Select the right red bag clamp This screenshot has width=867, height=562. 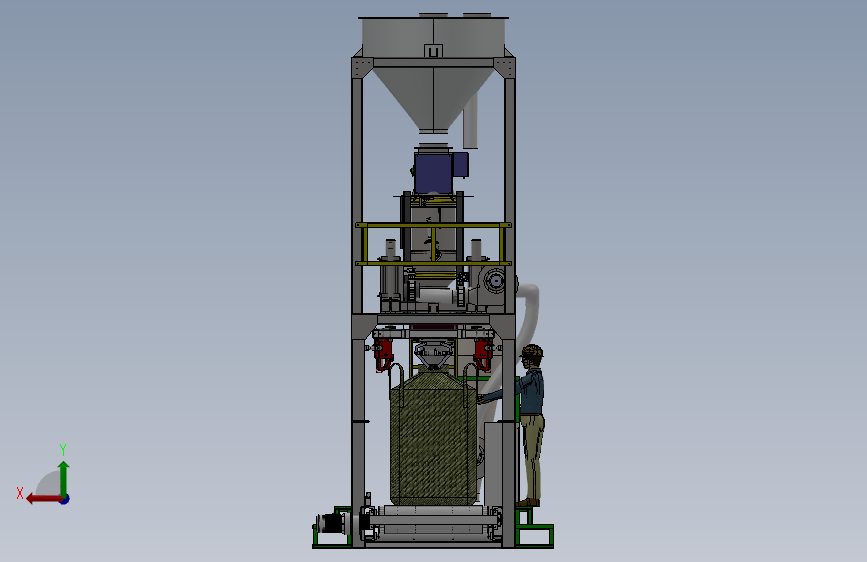[x=483, y=354]
